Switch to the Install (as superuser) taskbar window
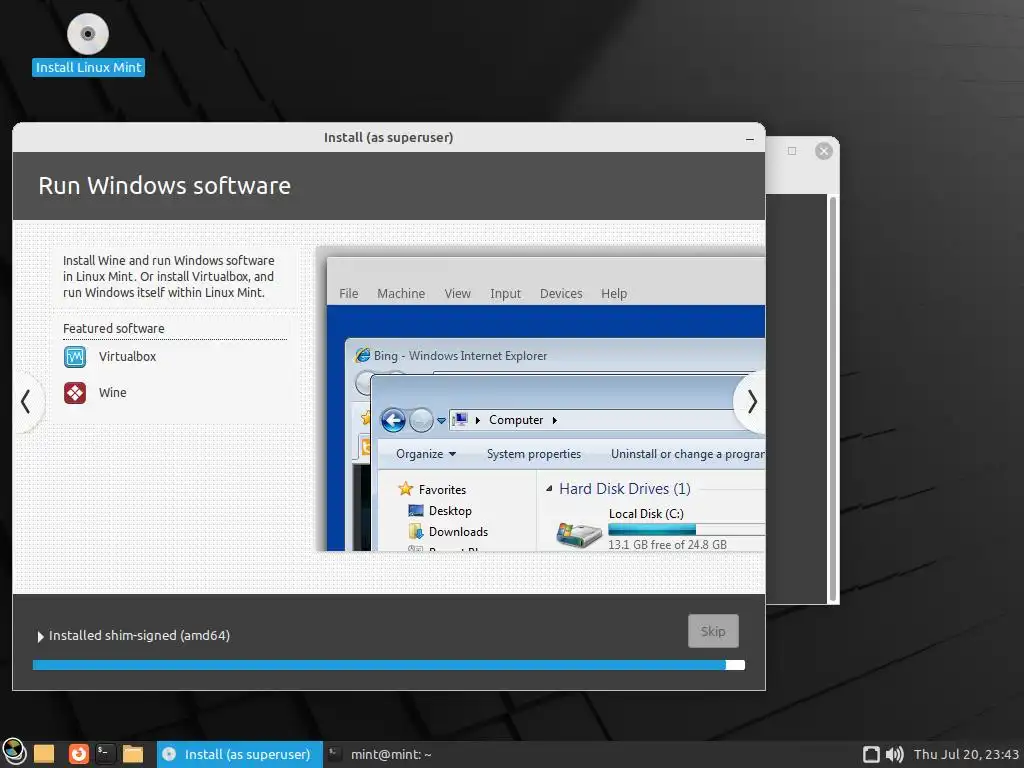This screenshot has height=768, width=1024. [240, 754]
